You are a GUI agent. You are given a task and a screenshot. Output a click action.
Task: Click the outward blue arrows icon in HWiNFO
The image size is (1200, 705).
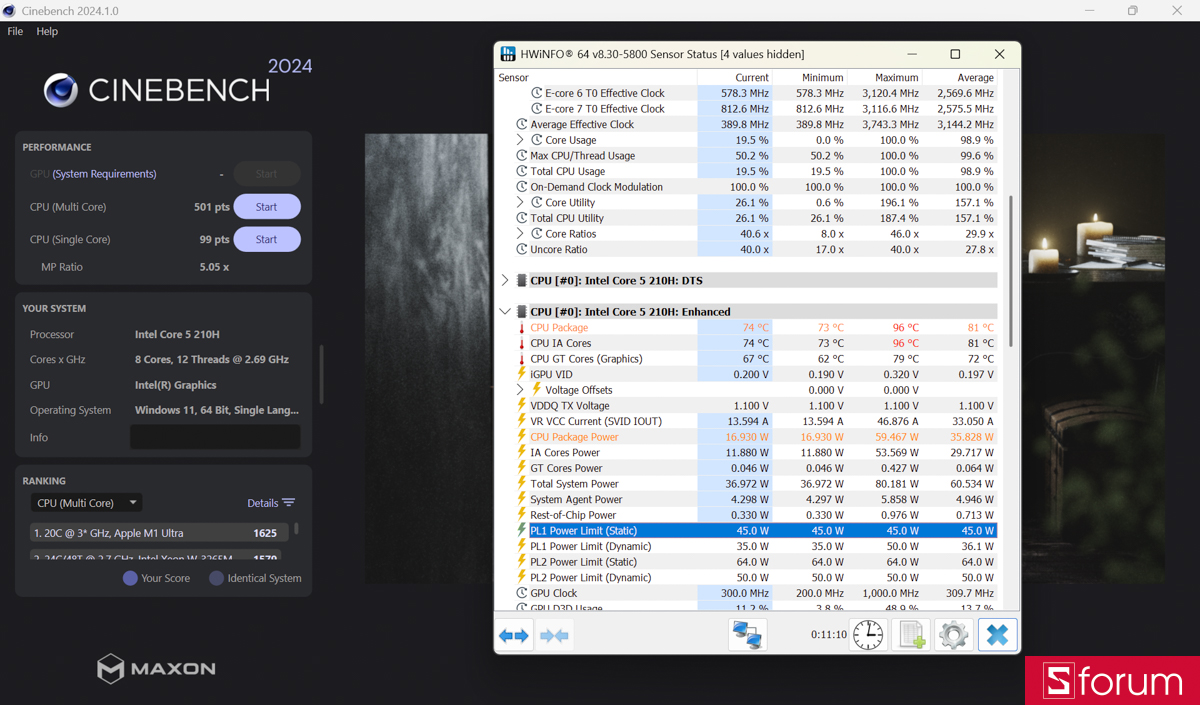click(x=514, y=634)
